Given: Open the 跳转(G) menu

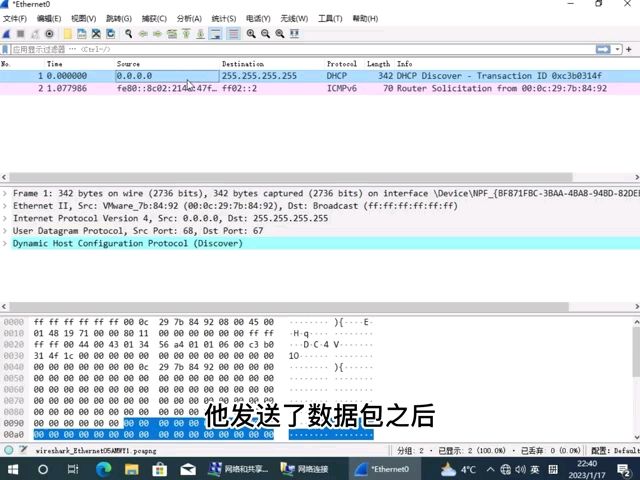Looking at the screenshot, I should click(x=119, y=19).
